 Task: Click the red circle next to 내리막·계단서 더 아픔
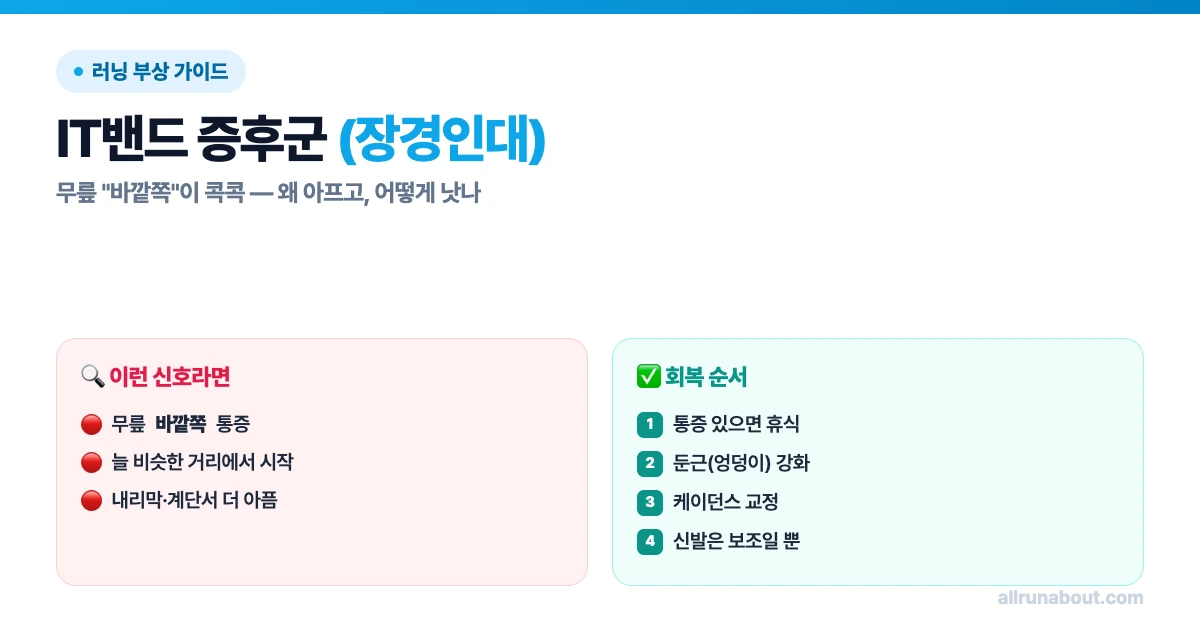(x=91, y=500)
